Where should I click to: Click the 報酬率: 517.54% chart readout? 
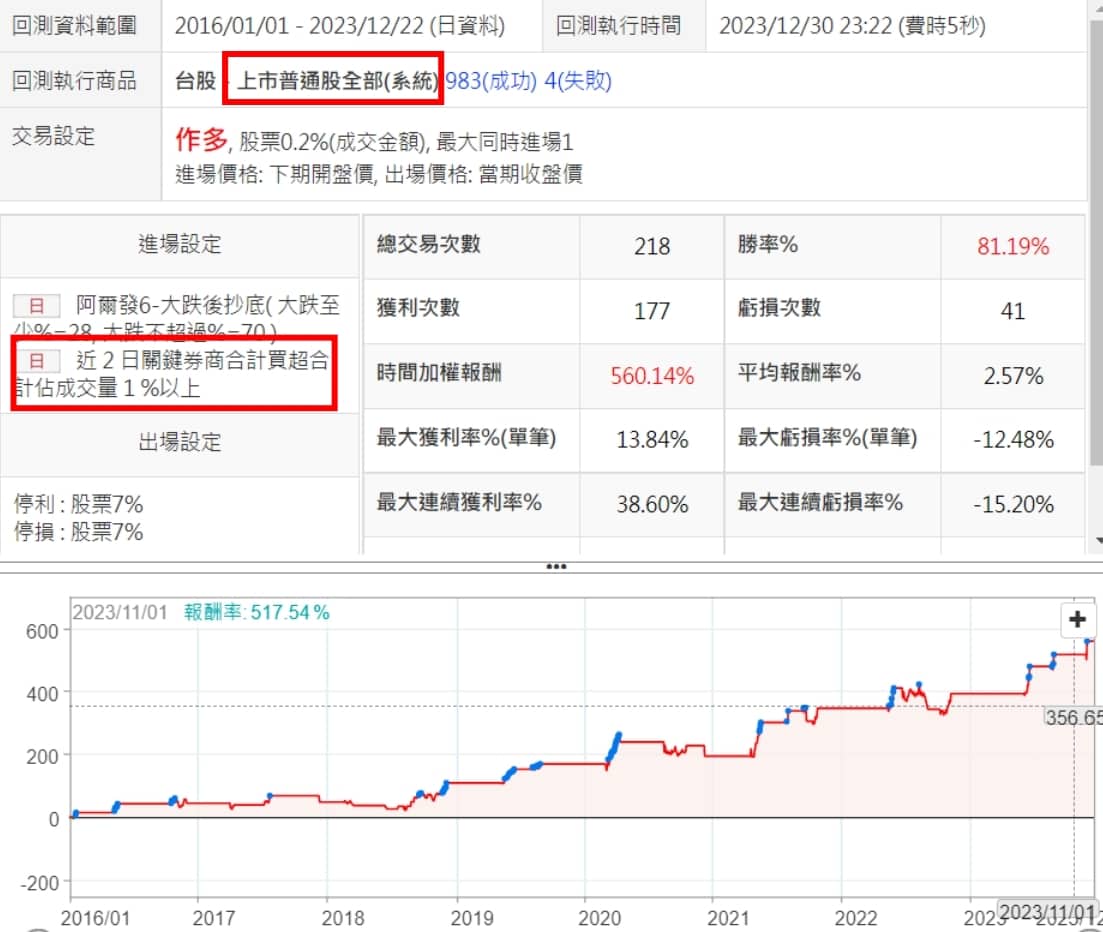click(256, 613)
